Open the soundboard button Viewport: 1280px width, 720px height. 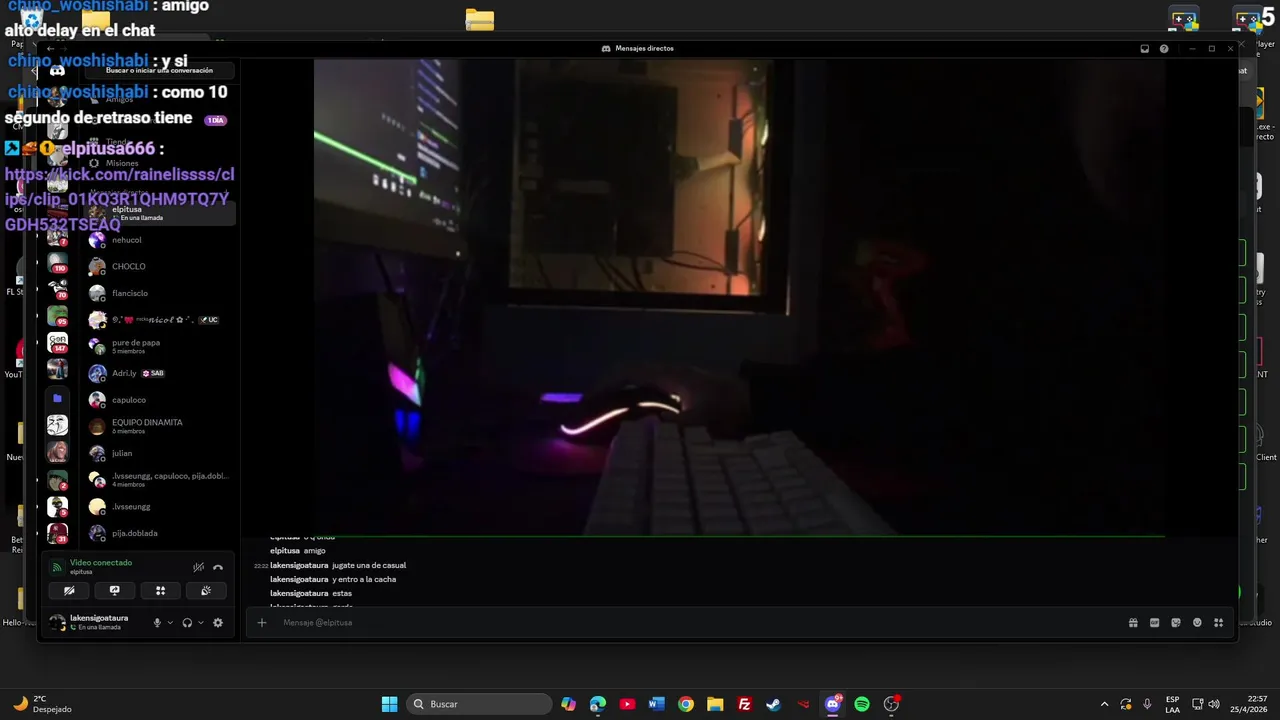pyautogui.click(x=206, y=591)
